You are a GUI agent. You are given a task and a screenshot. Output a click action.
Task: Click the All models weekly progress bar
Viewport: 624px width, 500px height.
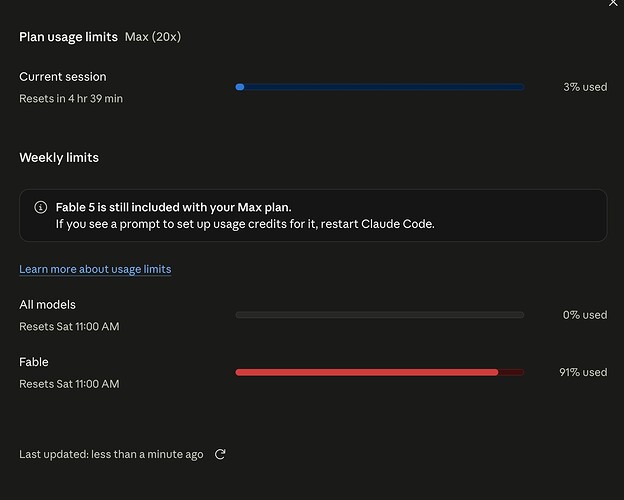[380, 315]
